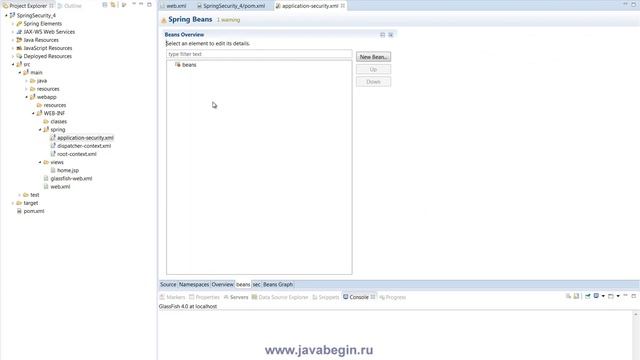Open the Servers view tab
The width and height of the screenshot is (640, 360).
click(x=236, y=297)
